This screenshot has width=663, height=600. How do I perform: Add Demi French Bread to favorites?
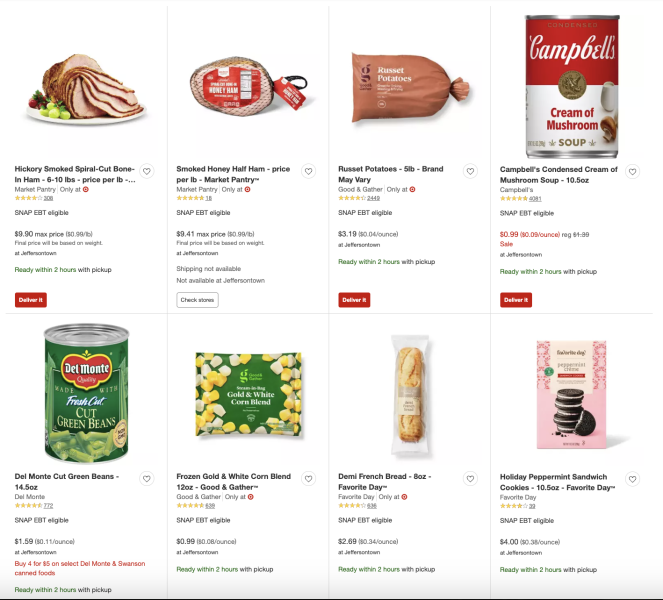(x=470, y=479)
